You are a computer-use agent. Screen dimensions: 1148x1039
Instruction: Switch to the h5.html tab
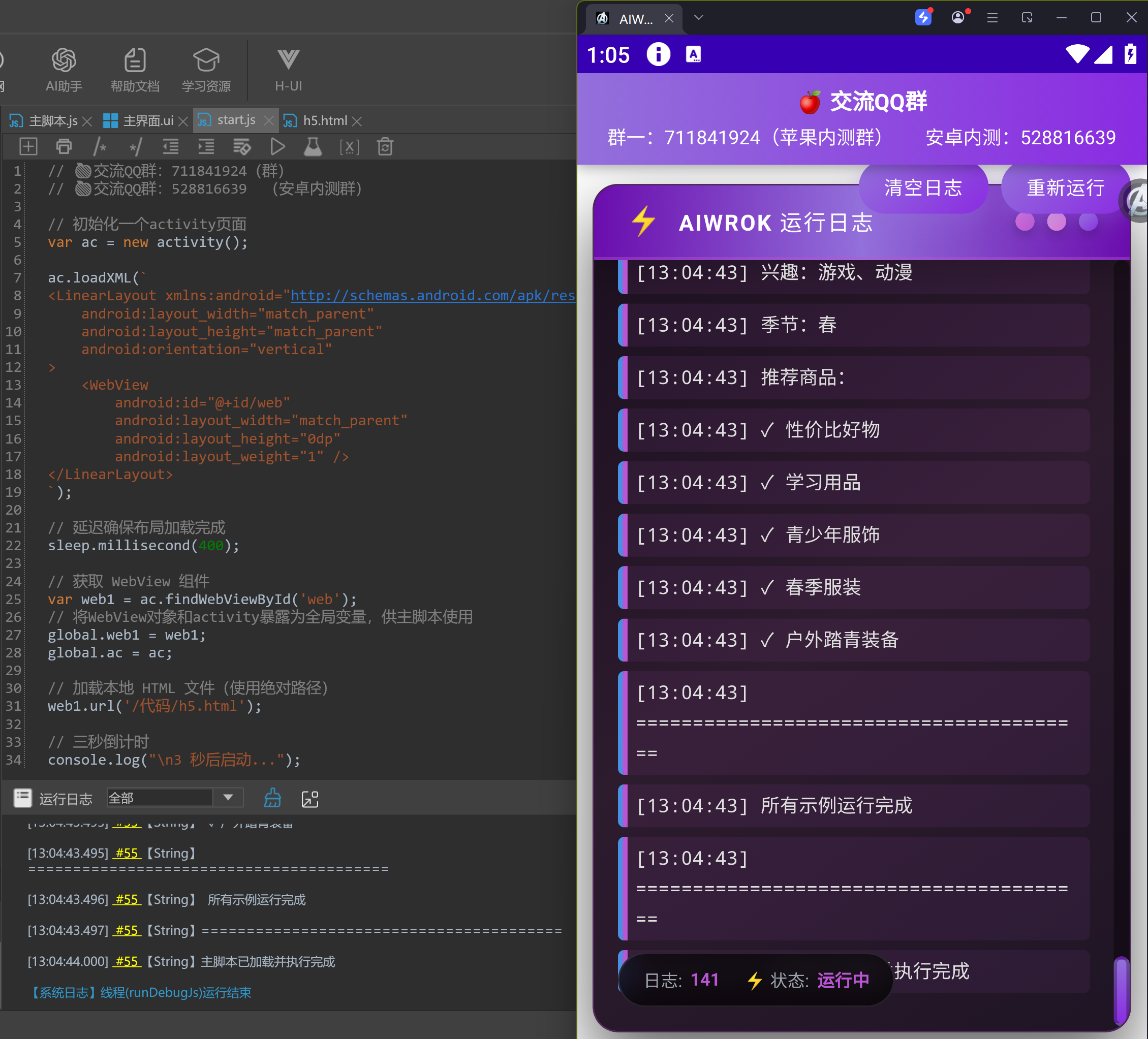(x=316, y=121)
